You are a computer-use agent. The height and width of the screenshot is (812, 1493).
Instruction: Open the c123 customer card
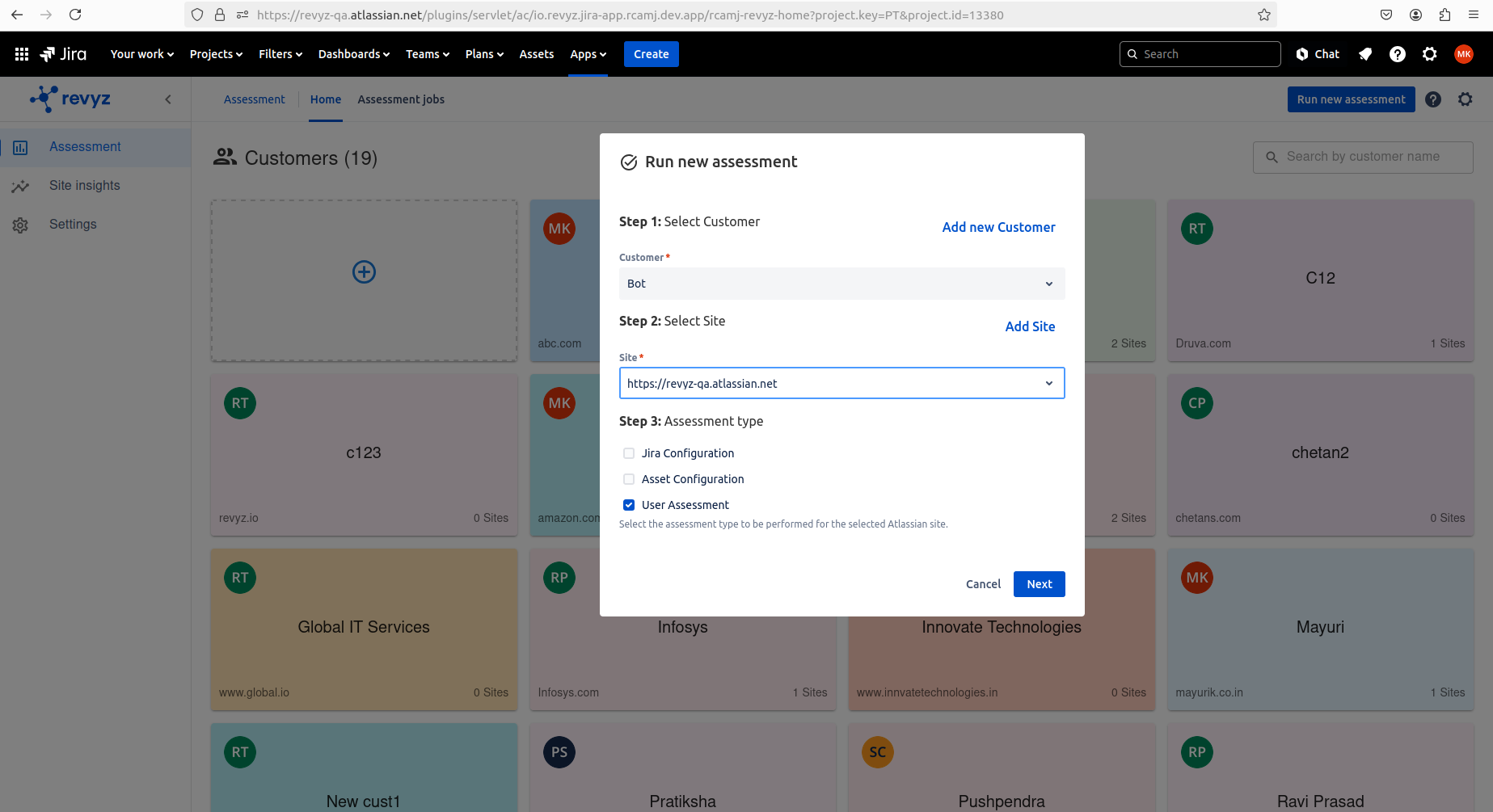tap(364, 455)
